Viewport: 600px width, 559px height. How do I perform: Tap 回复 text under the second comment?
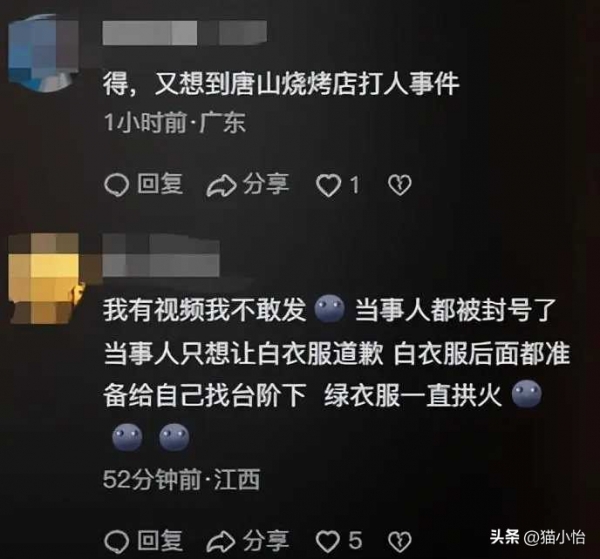pyautogui.click(x=160, y=541)
